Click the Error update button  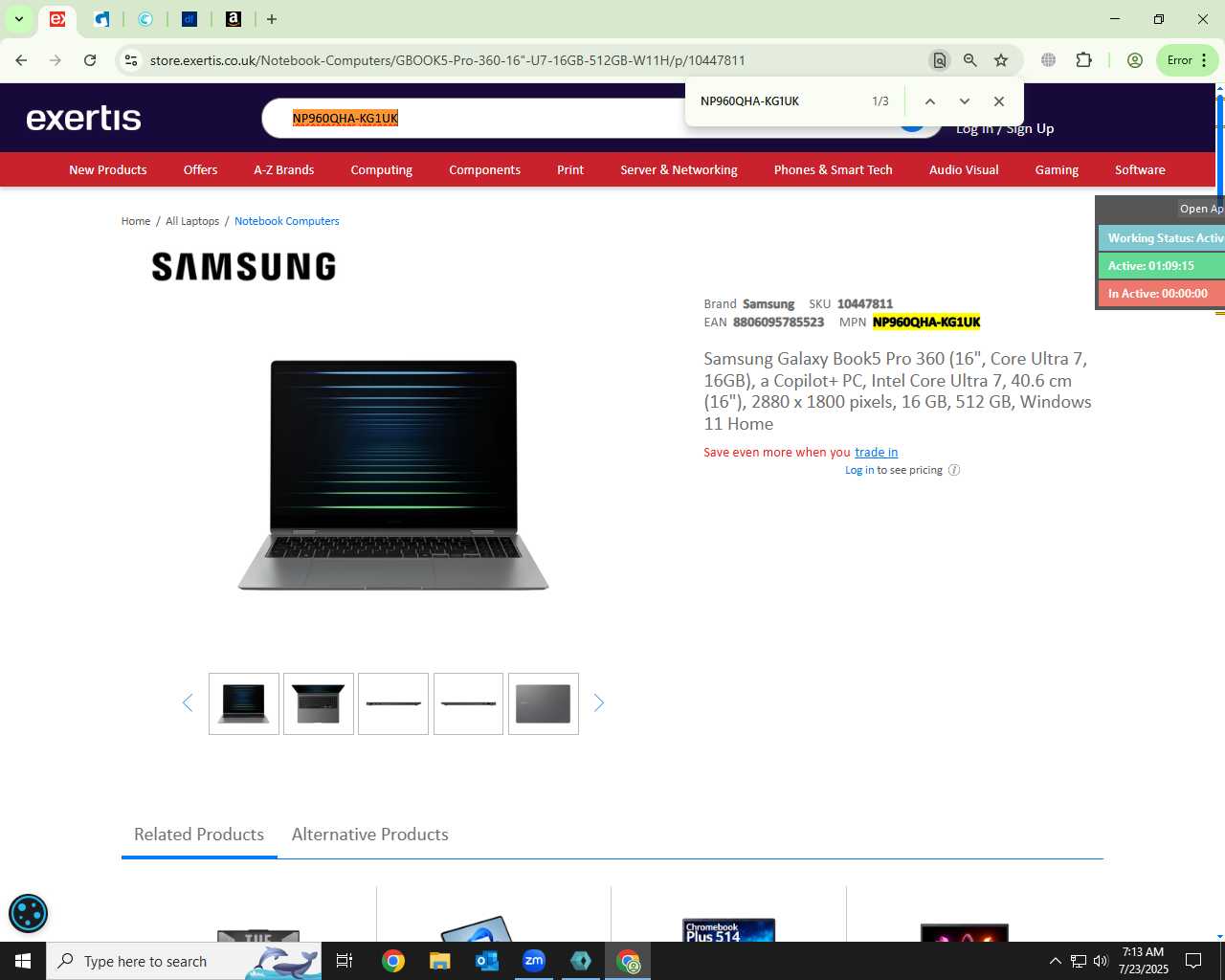pos(1187,60)
